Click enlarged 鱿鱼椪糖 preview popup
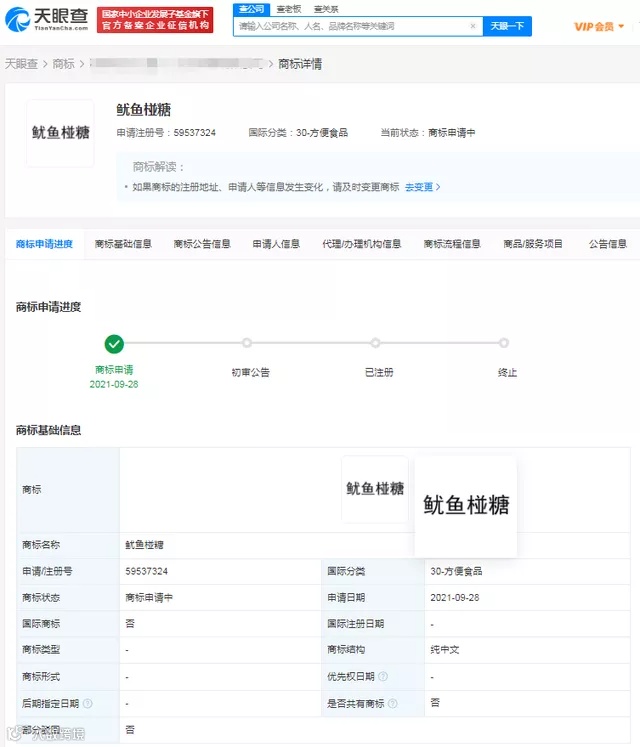This screenshot has height=747, width=640. point(466,506)
